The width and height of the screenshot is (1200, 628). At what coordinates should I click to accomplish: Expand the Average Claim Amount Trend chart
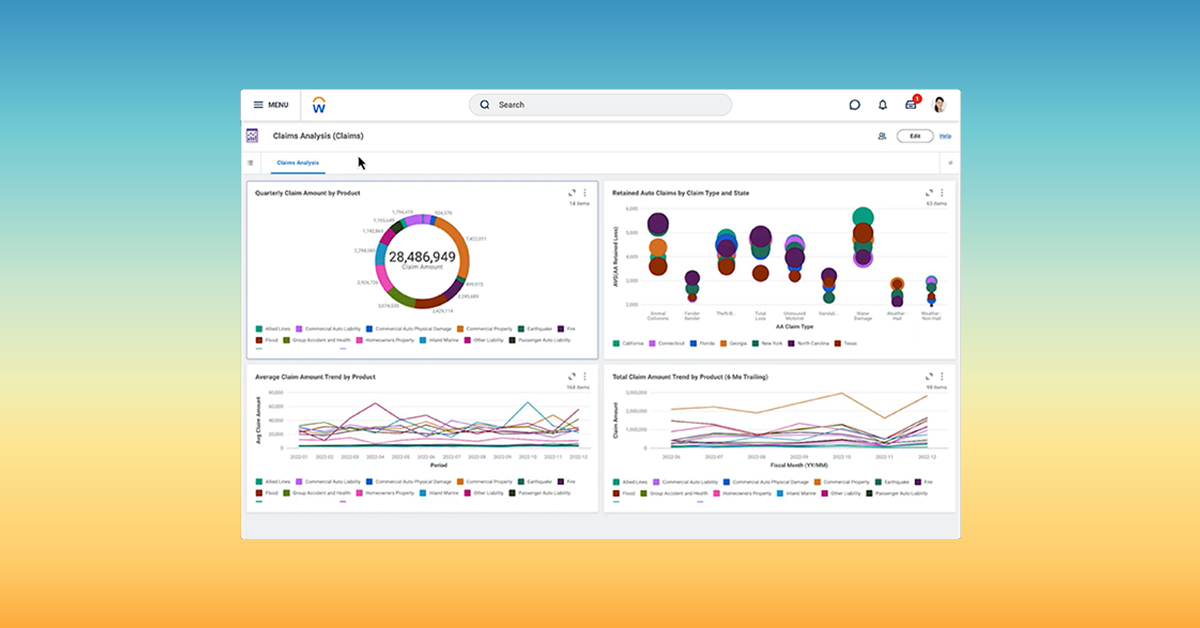(572, 376)
